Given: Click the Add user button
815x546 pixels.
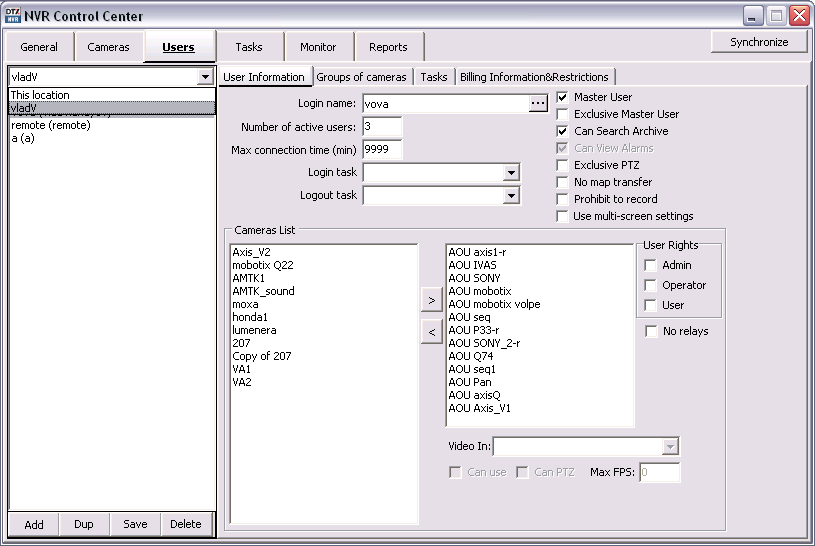Looking at the screenshot, I should click(x=34, y=524).
